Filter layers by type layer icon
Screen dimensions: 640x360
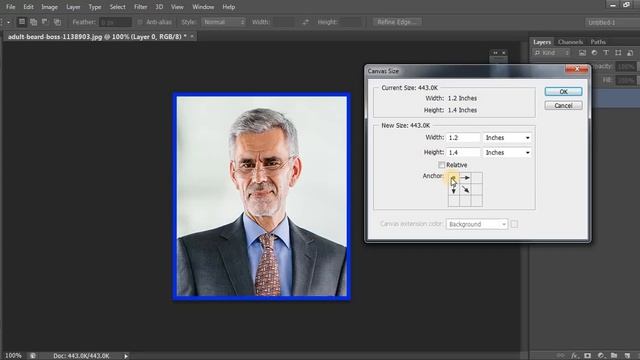pyautogui.click(x=606, y=53)
